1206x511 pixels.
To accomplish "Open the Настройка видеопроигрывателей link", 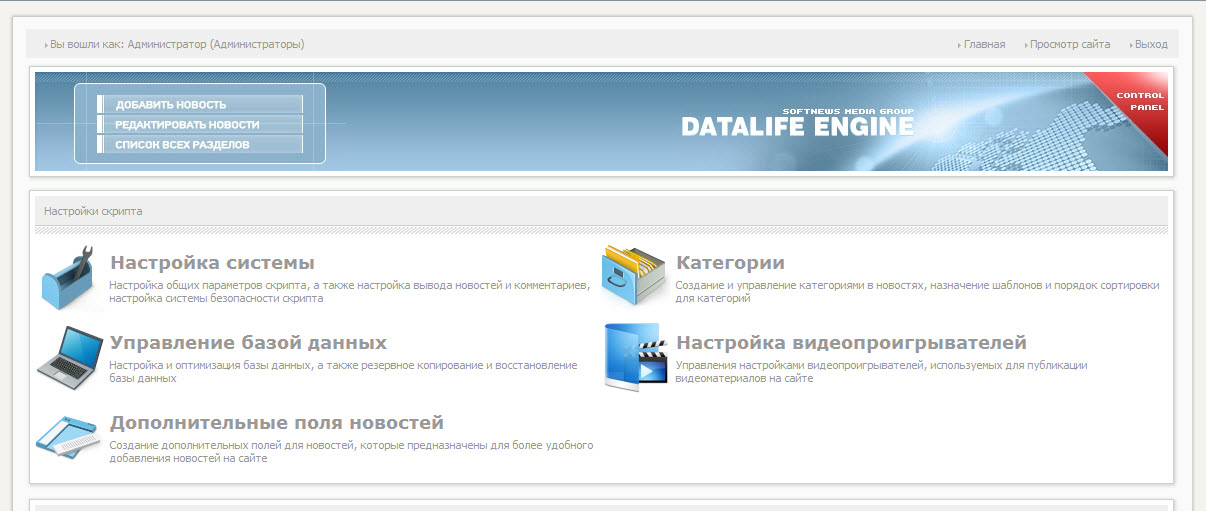I will pos(851,343).
